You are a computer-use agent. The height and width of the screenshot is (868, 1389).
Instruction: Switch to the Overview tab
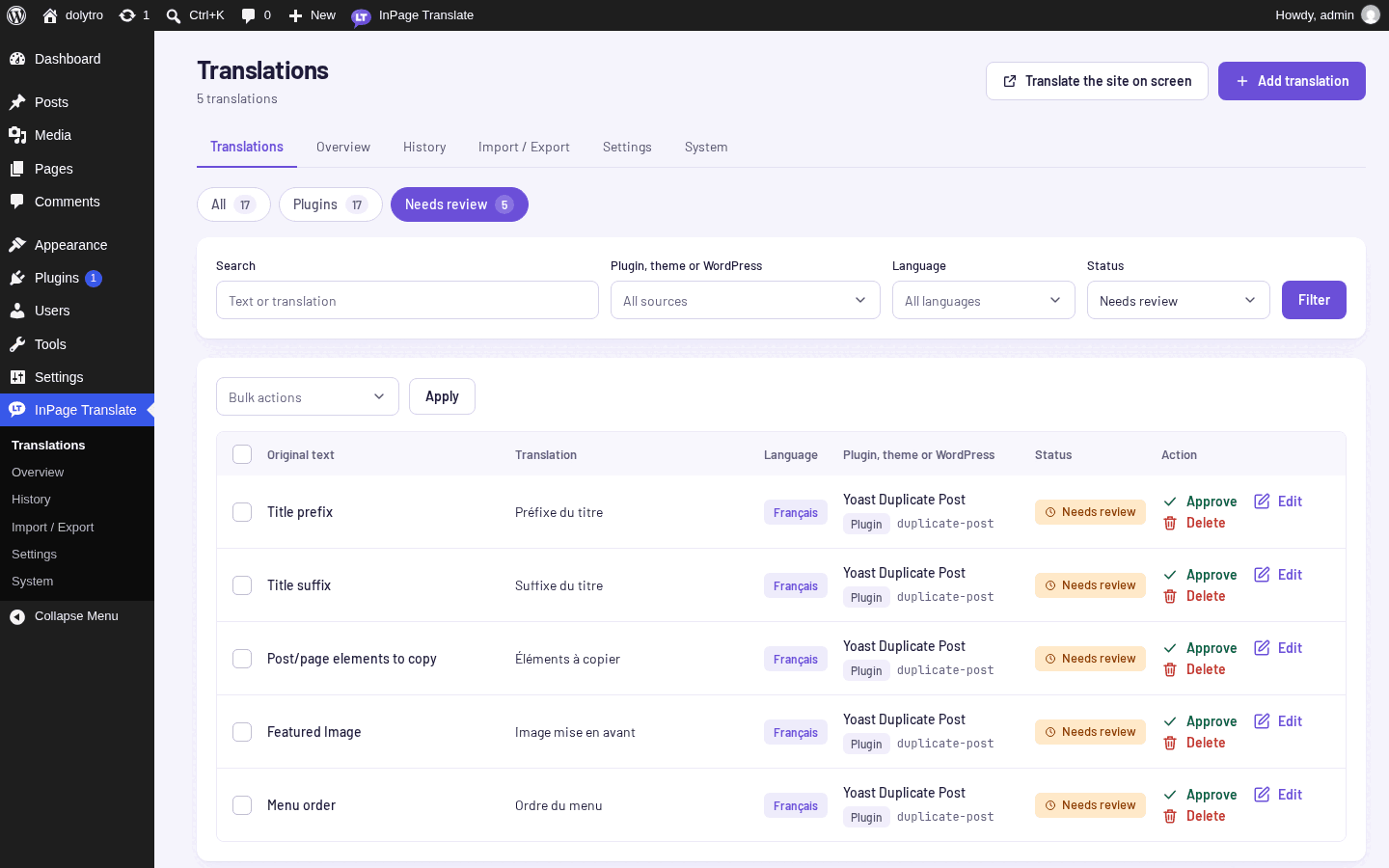(343, 148)
